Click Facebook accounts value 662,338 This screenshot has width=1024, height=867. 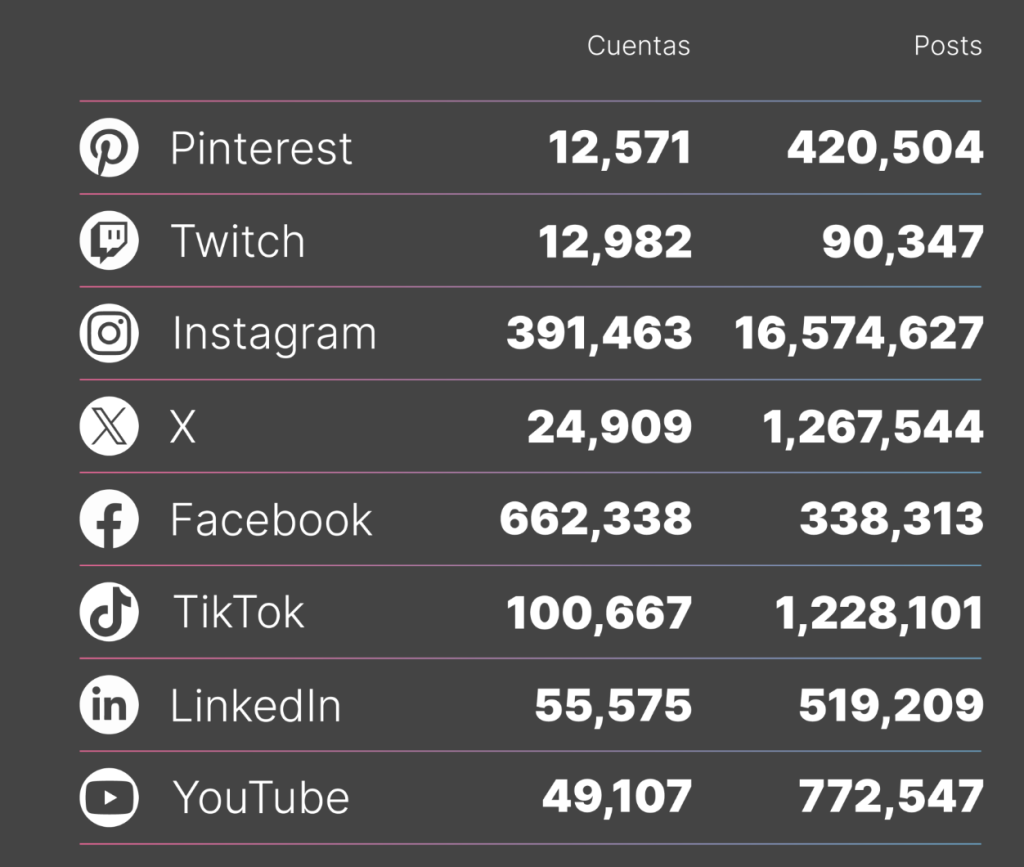tap(596, 520)
